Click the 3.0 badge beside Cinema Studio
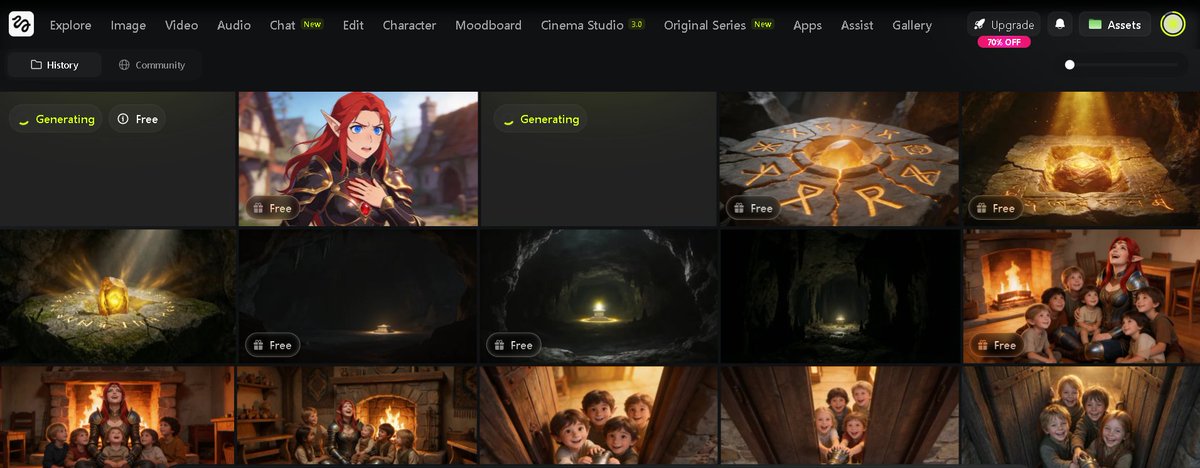The width and height of the screenshot is (1200, 468). pyautogui.click(x=637, y=24)
